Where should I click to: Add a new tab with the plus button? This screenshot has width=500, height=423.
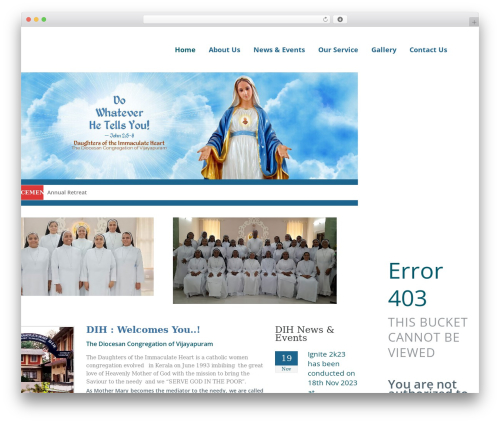[474, 22]
